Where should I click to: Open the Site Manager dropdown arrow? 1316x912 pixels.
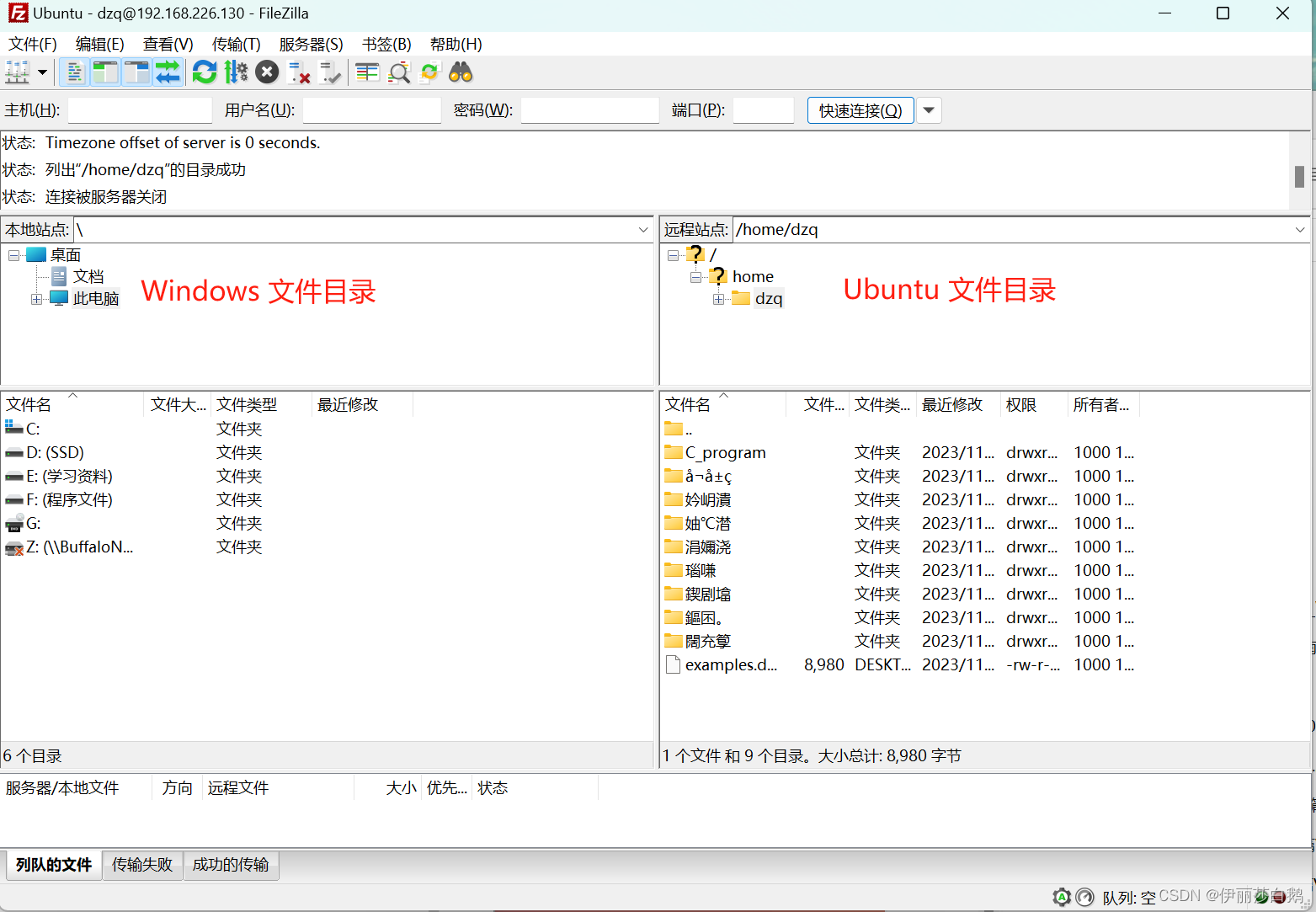click(x=42, y=72)
